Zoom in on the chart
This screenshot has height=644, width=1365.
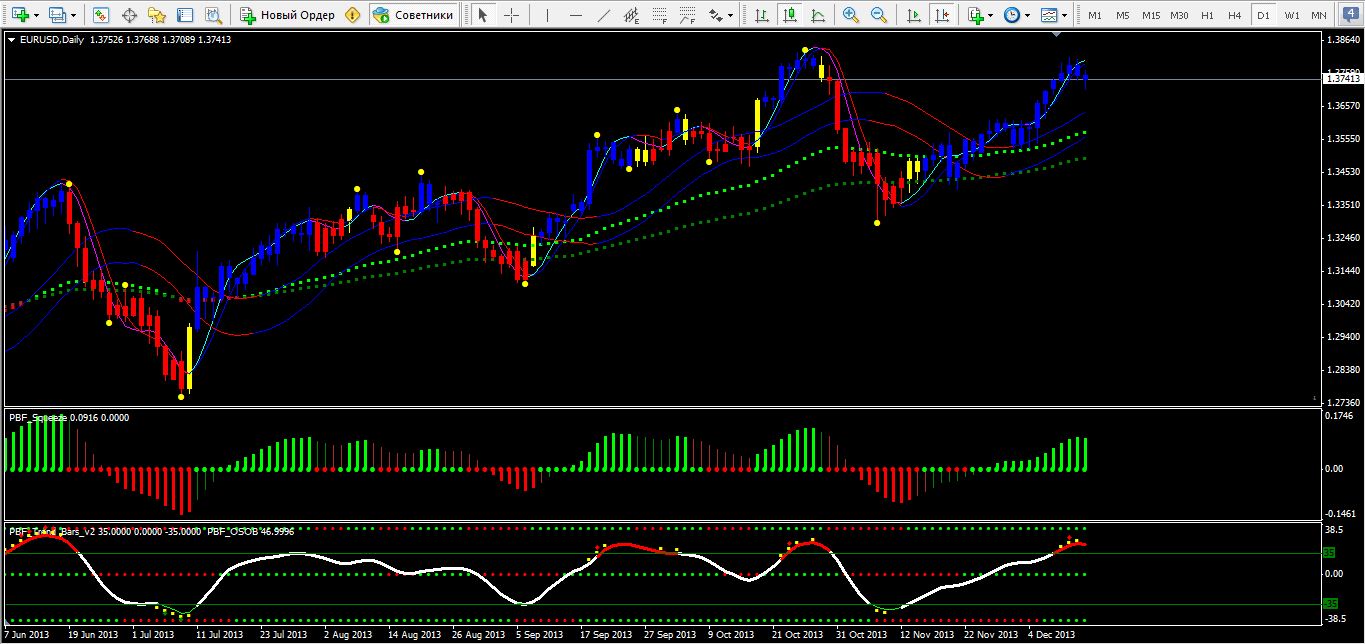pos(850,15)
